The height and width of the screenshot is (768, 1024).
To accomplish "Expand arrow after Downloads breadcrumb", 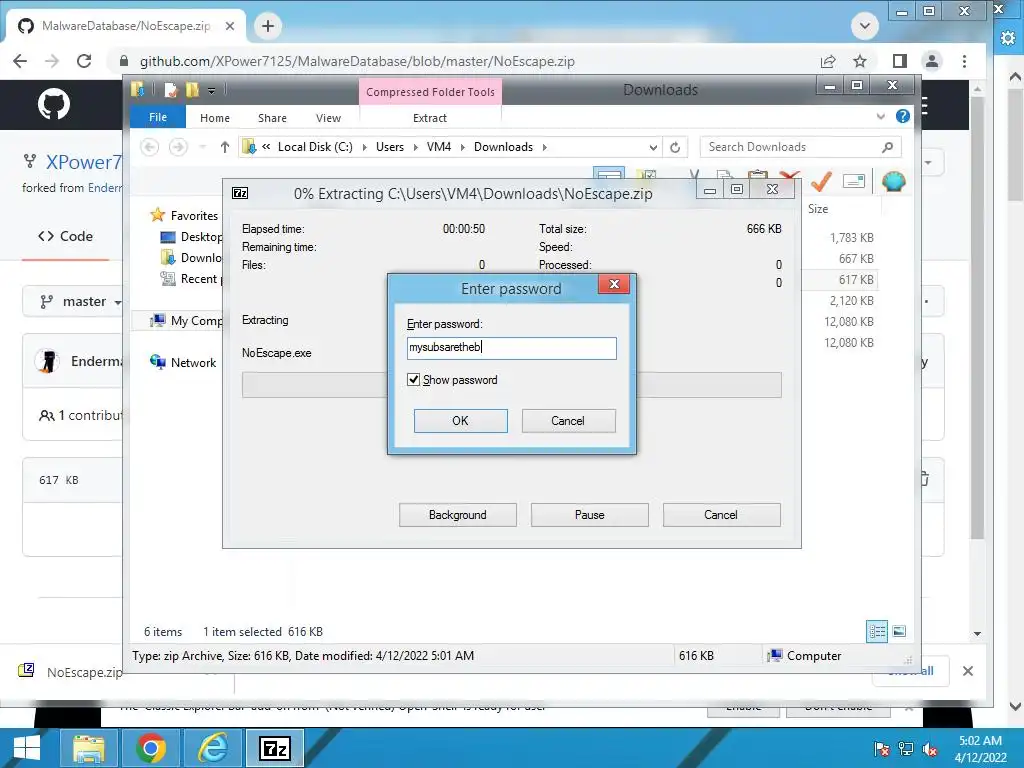I will click(544, 148).
